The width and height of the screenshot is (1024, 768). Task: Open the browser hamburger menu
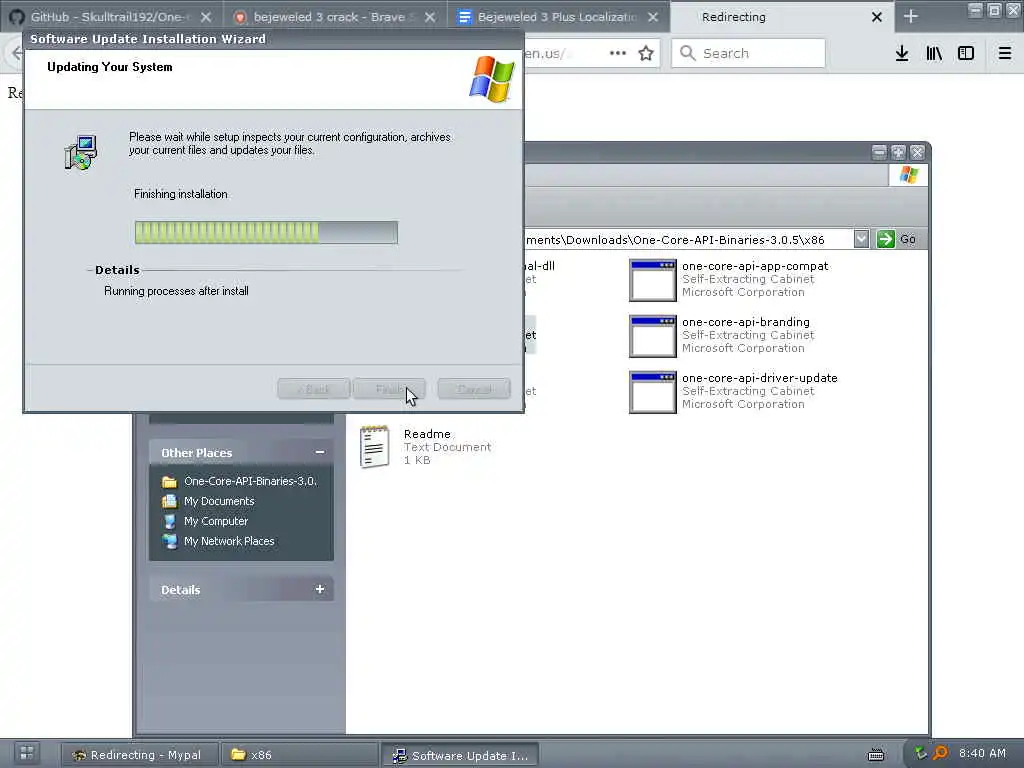pyautogui.click(x=1004, y=54)
